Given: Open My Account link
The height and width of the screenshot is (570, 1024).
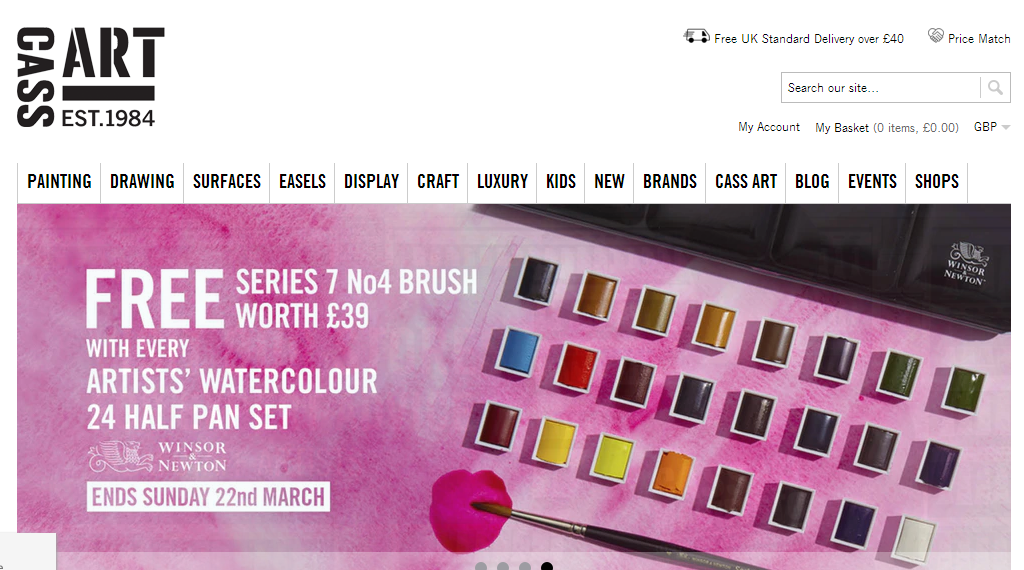Looking at the screenshot, I should (769, 127).
